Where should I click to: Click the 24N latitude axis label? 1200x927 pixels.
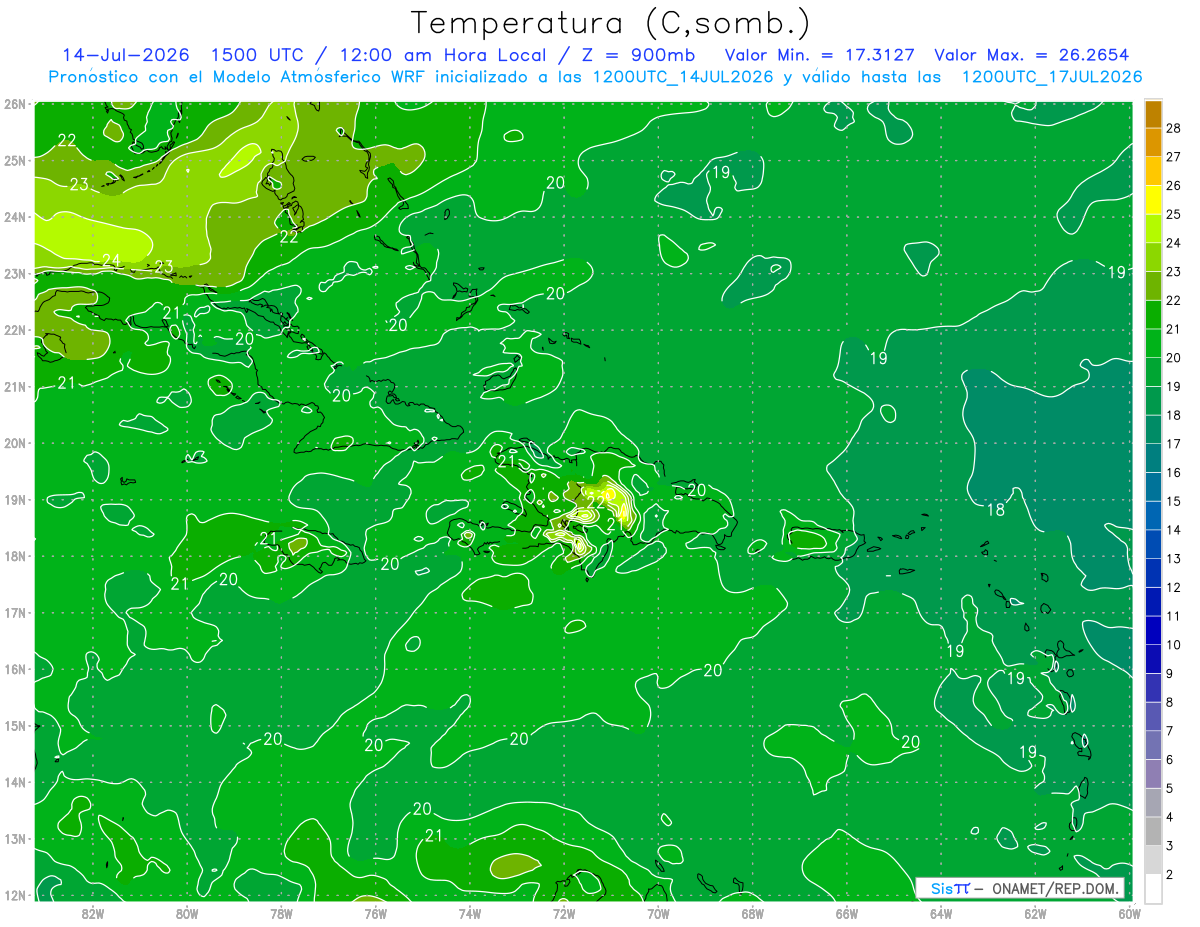point(14,217)
